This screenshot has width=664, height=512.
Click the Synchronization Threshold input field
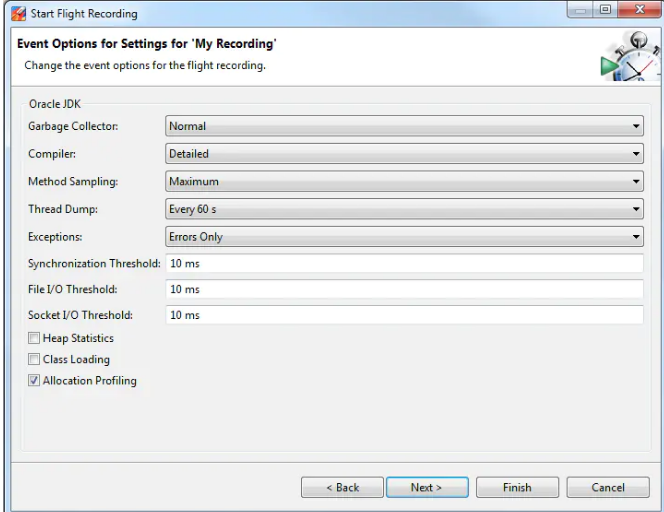404,263
